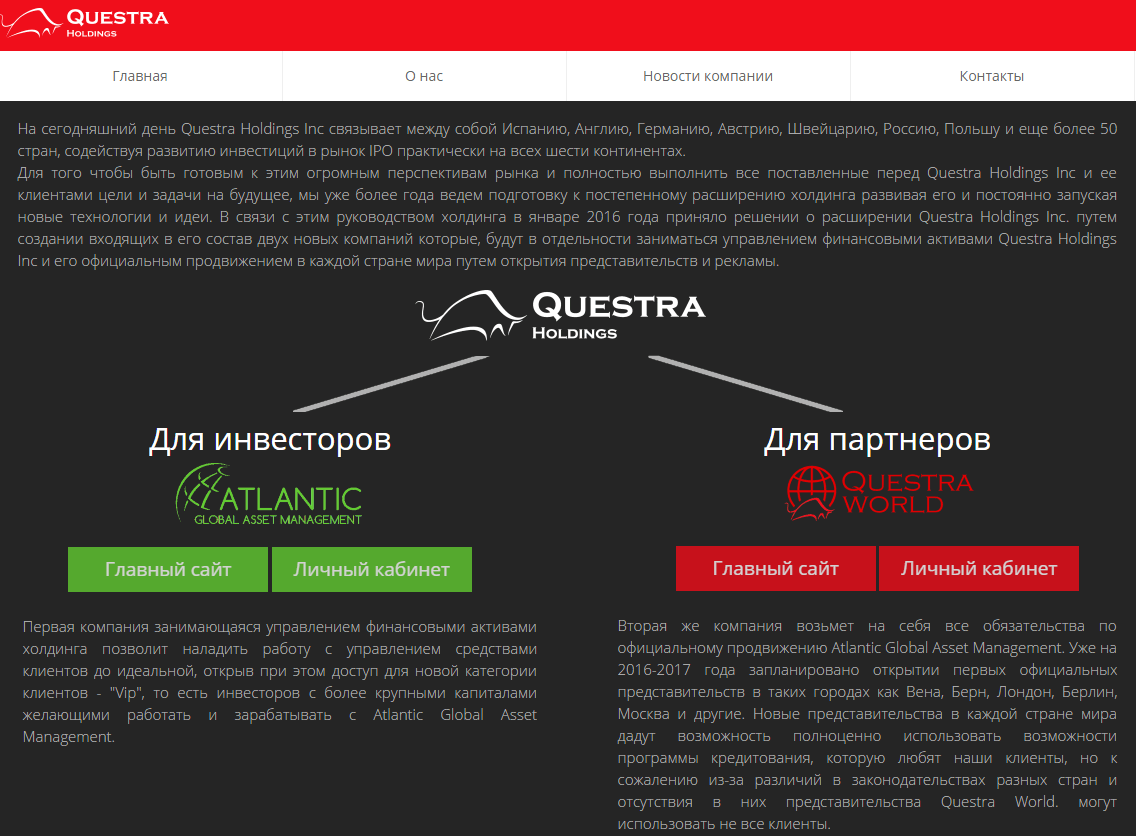Image resolution: width=1136 pixels, height=836 pixels.
Task: Click the large white Questra Holdings bull logo
Action: (561, 316)
